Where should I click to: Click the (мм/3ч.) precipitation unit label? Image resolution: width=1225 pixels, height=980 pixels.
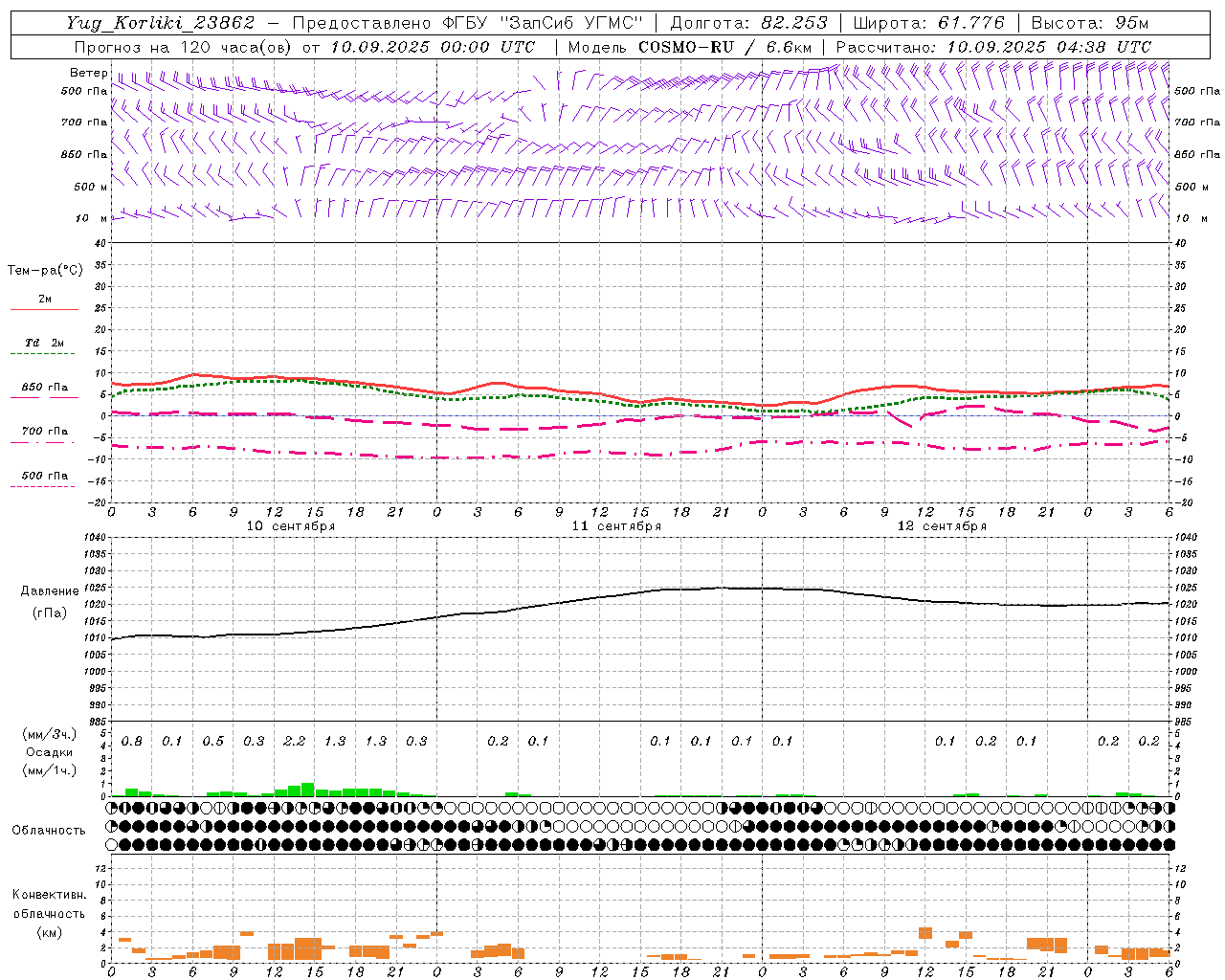(50, 734)
